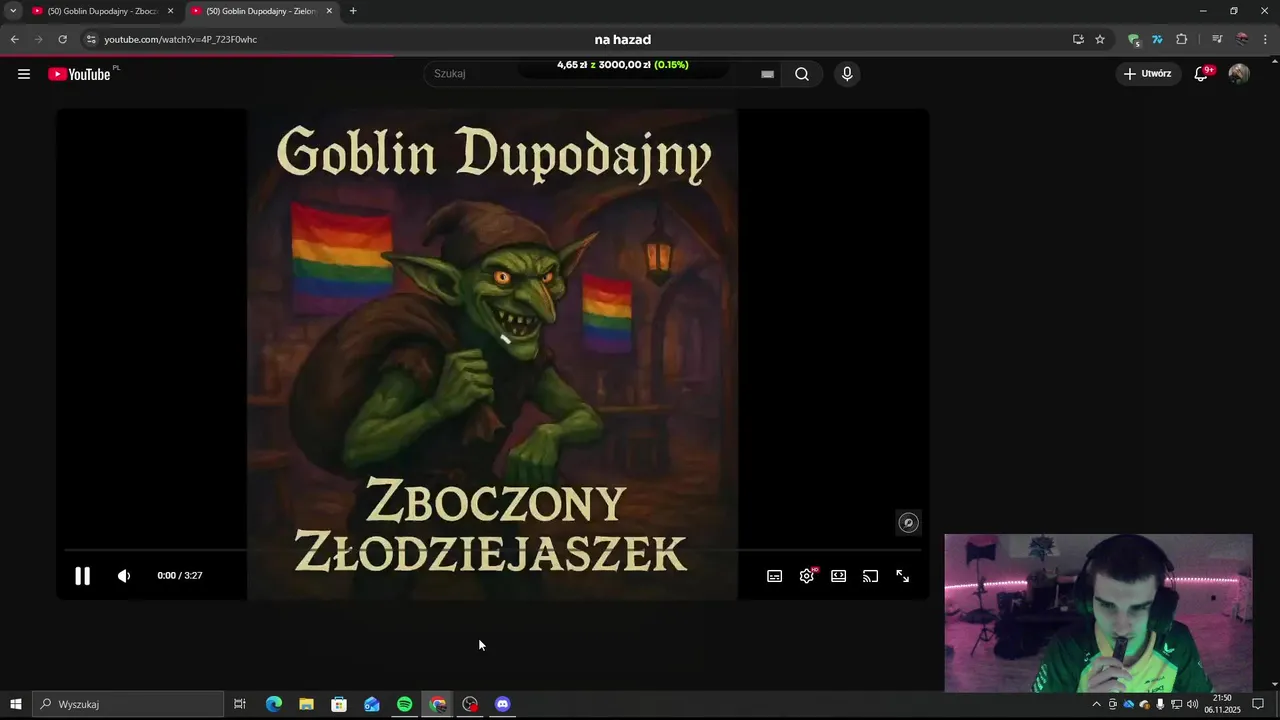This screenshot has width=1280, height=720.
Task: Close the active Goblin Dupodajny - Zielon tab
Action: (329, 11)
